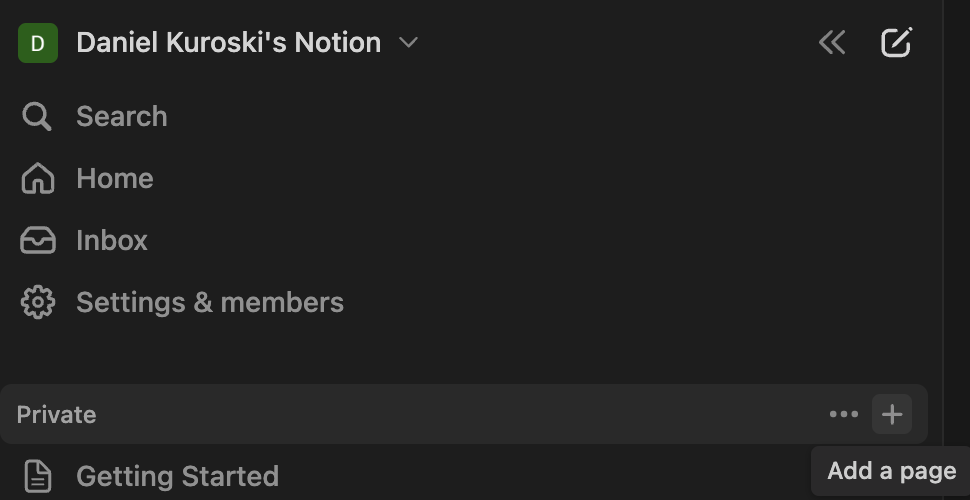The image size is (970, 500).
Task: Click the Settings gear icon
Action: (37, 303)
